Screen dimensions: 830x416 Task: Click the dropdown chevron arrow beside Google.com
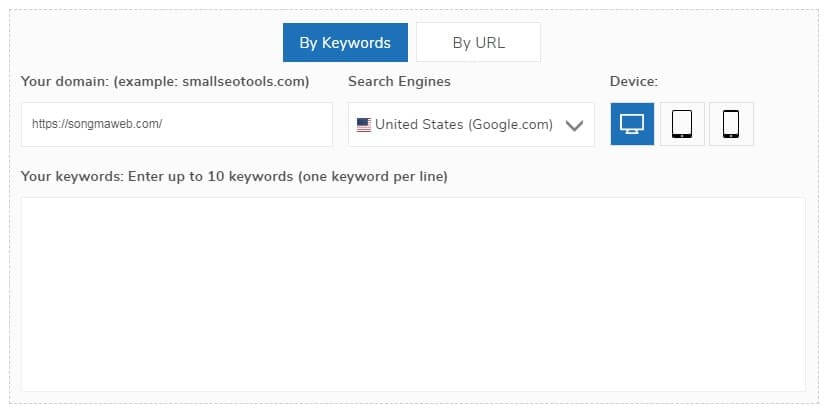[574, 125]
